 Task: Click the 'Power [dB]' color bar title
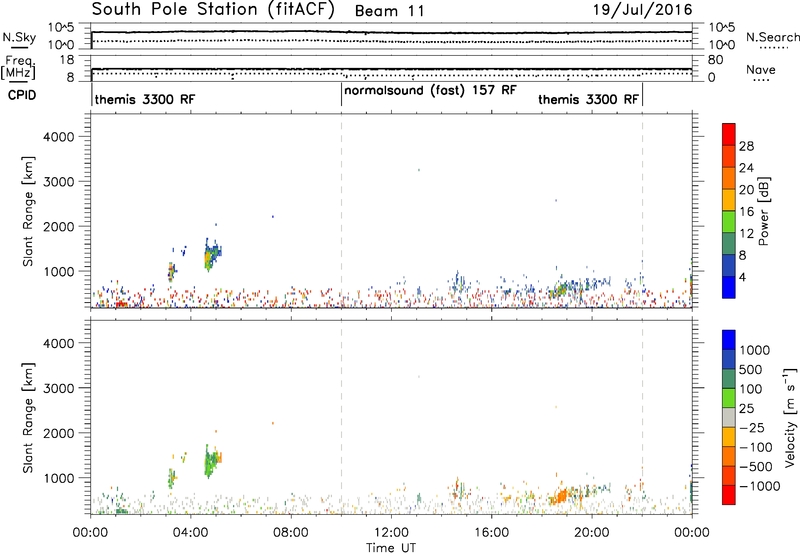click(x=764, y=211)
